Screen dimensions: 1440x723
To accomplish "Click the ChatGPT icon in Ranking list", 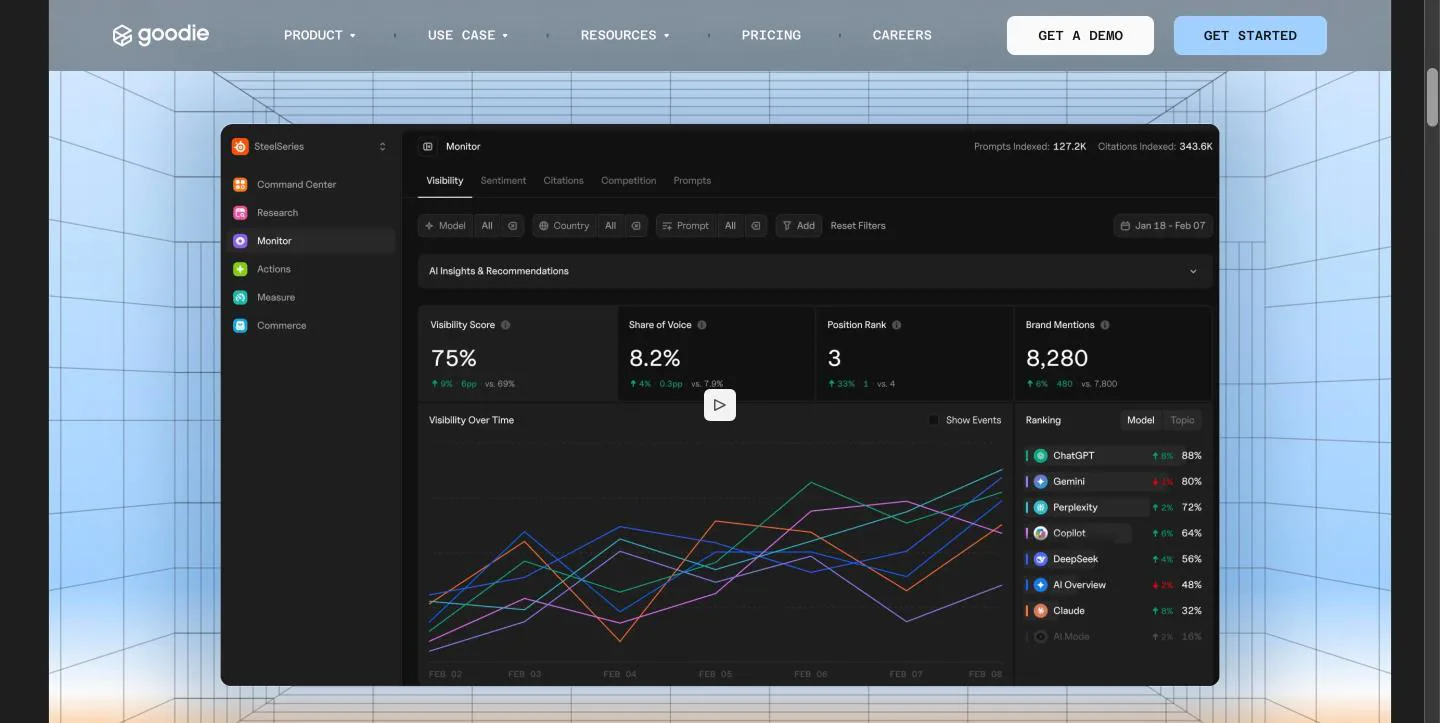I will tap(1040, 456).
